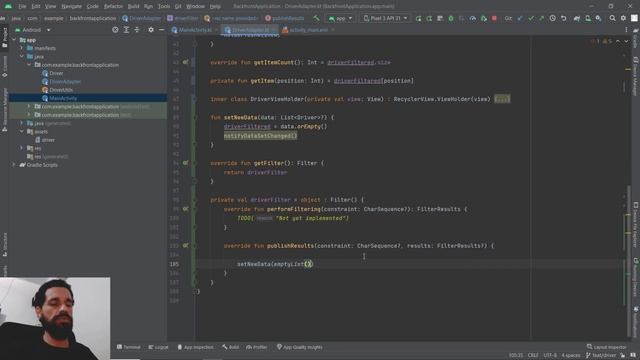Open the Terminal tool window
The width and height of the screenshot is (640, 360).
pos(129,347)
